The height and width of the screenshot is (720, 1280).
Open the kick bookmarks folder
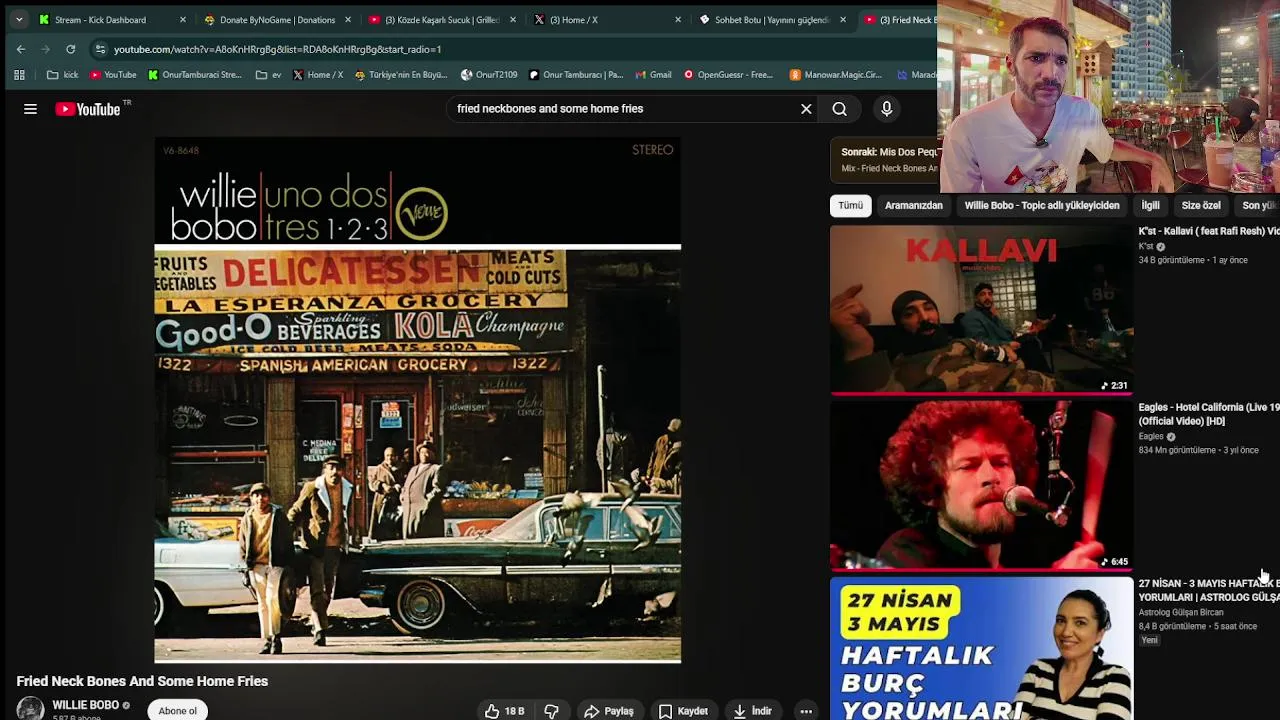tap(62, 74)
